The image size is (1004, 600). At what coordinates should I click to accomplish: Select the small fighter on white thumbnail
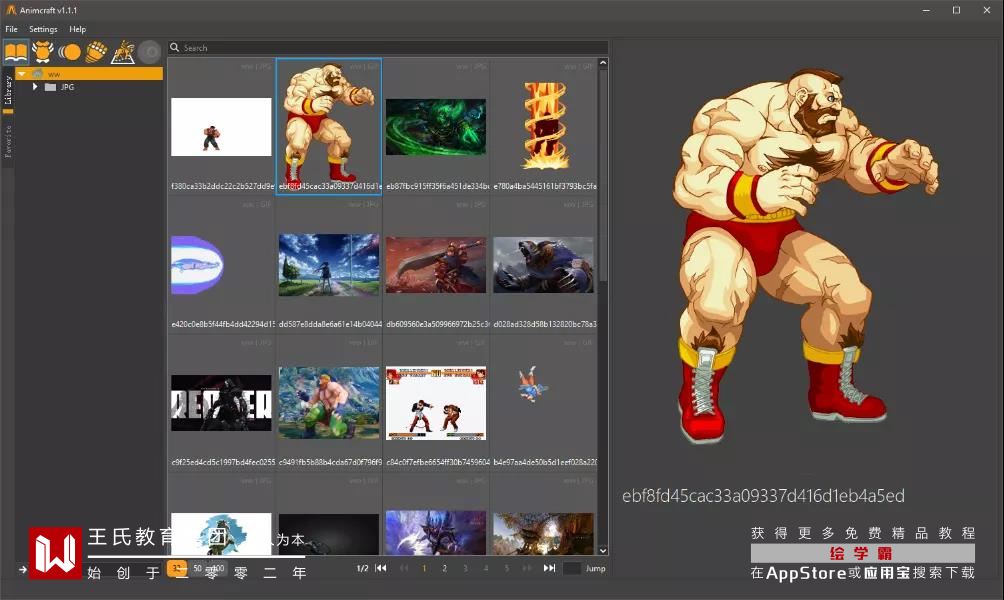221,127
